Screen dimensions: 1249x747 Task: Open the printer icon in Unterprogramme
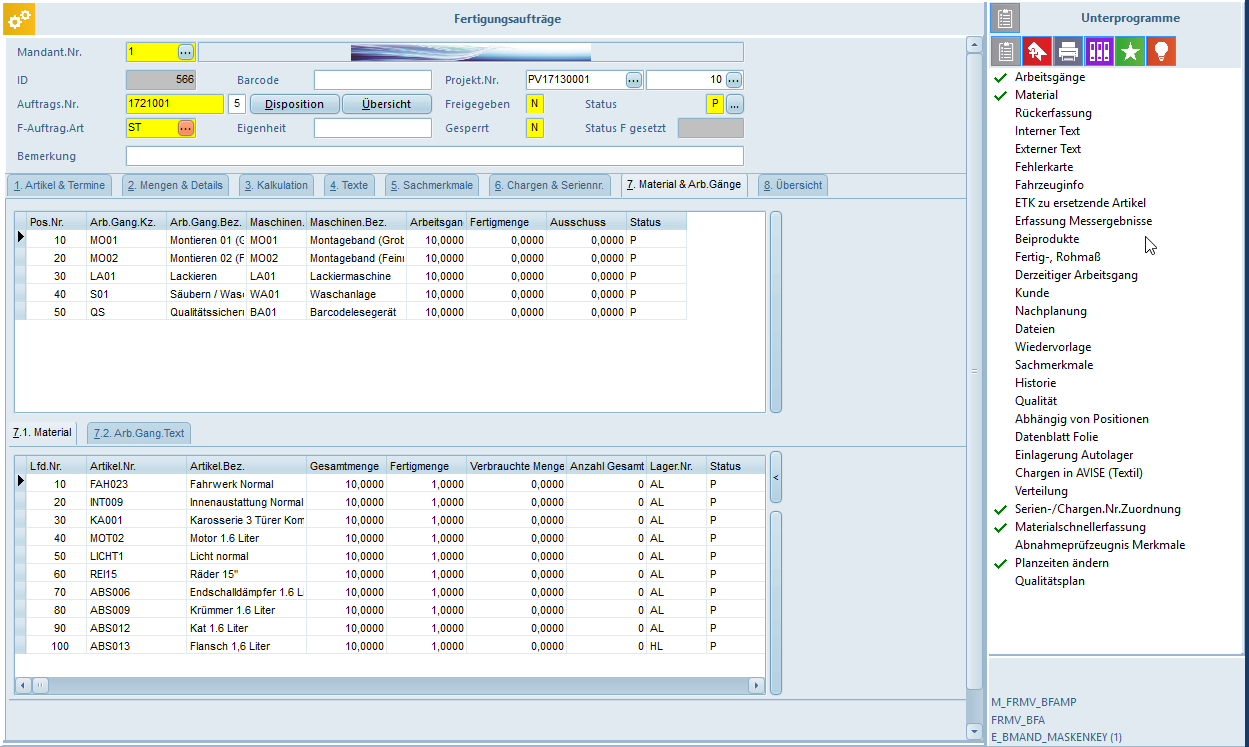[1068, 51]
